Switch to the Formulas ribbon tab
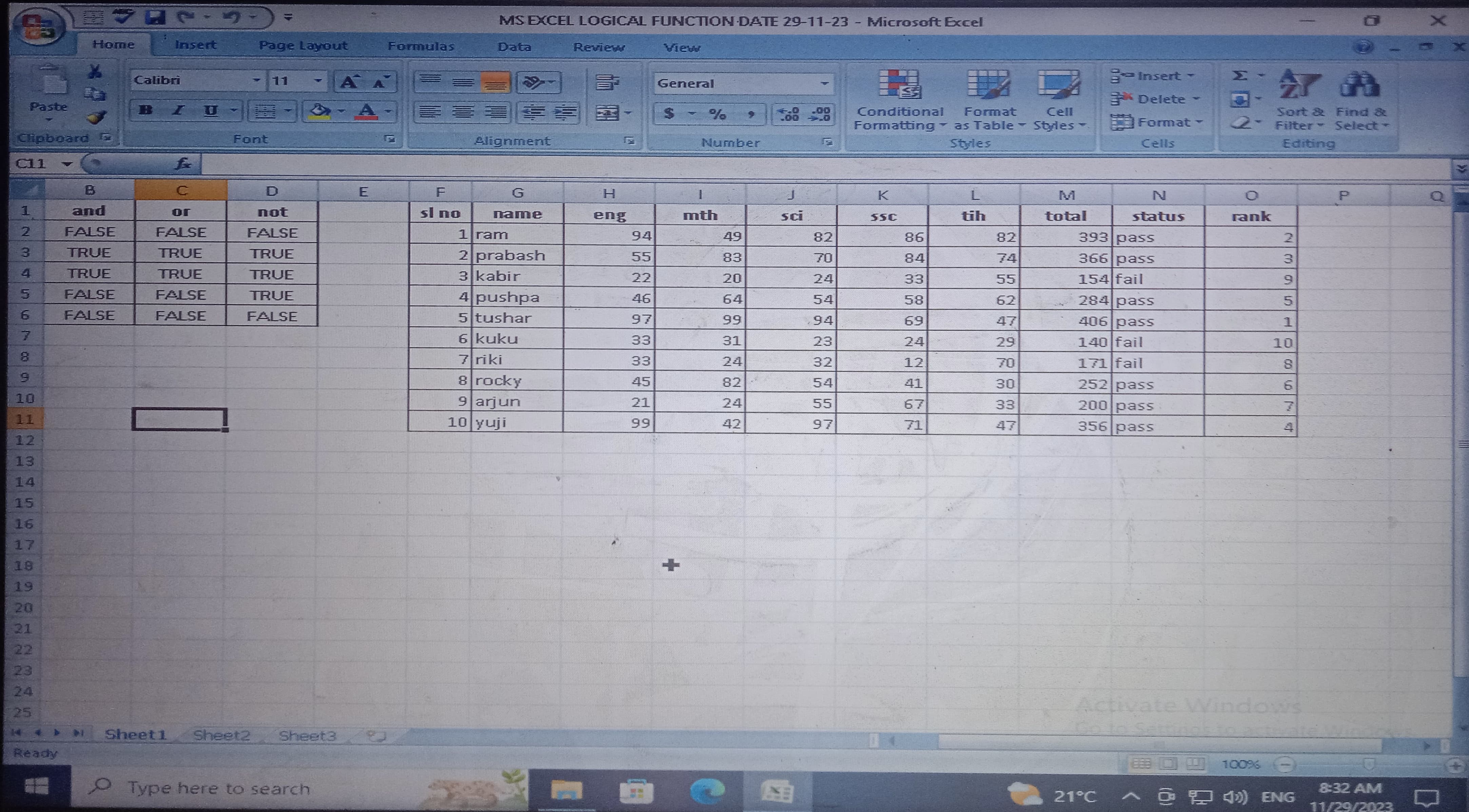1469x812 pixels. (421, 46)
